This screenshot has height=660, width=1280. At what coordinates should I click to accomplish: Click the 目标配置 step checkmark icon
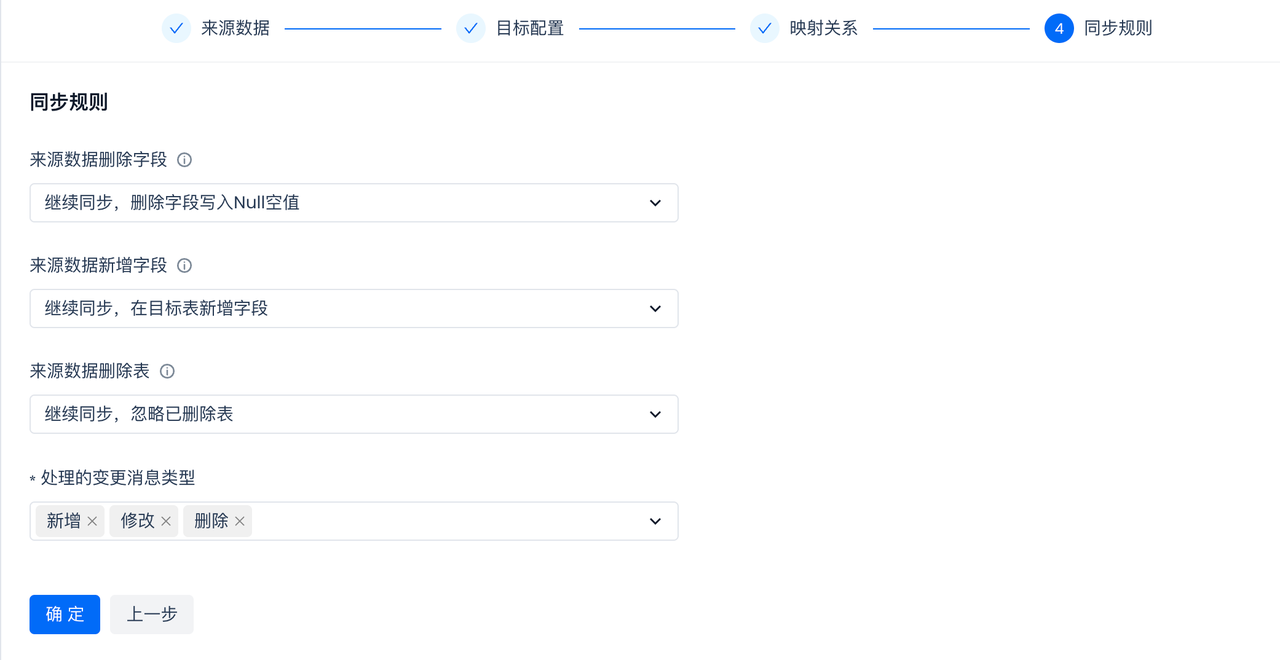coord(470,28)
